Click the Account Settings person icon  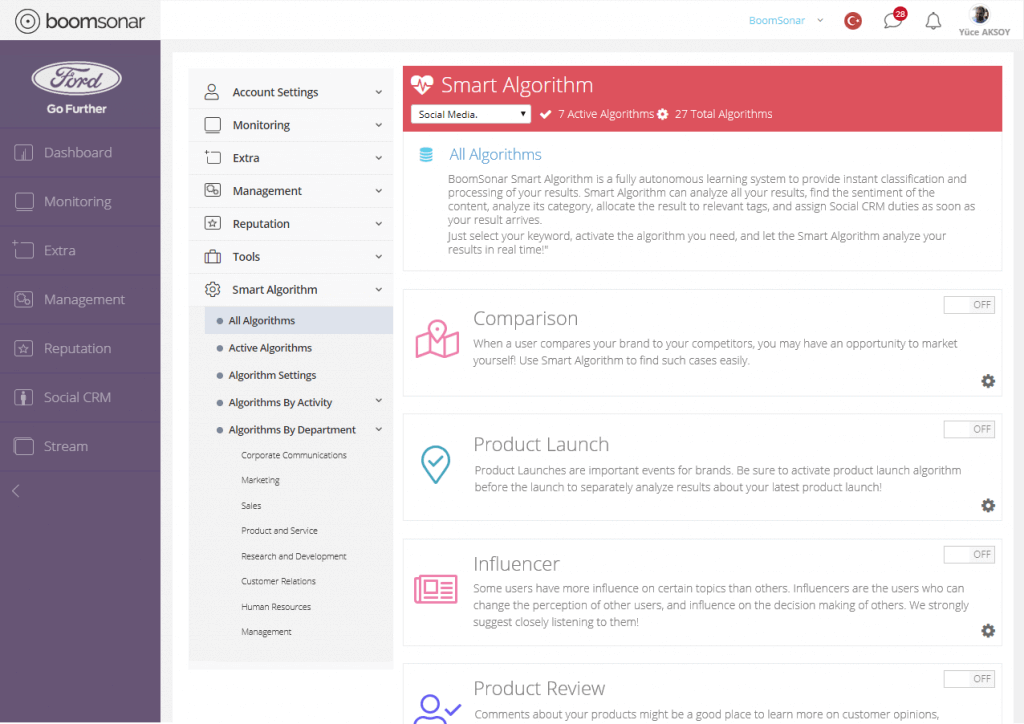pos(212,92)
